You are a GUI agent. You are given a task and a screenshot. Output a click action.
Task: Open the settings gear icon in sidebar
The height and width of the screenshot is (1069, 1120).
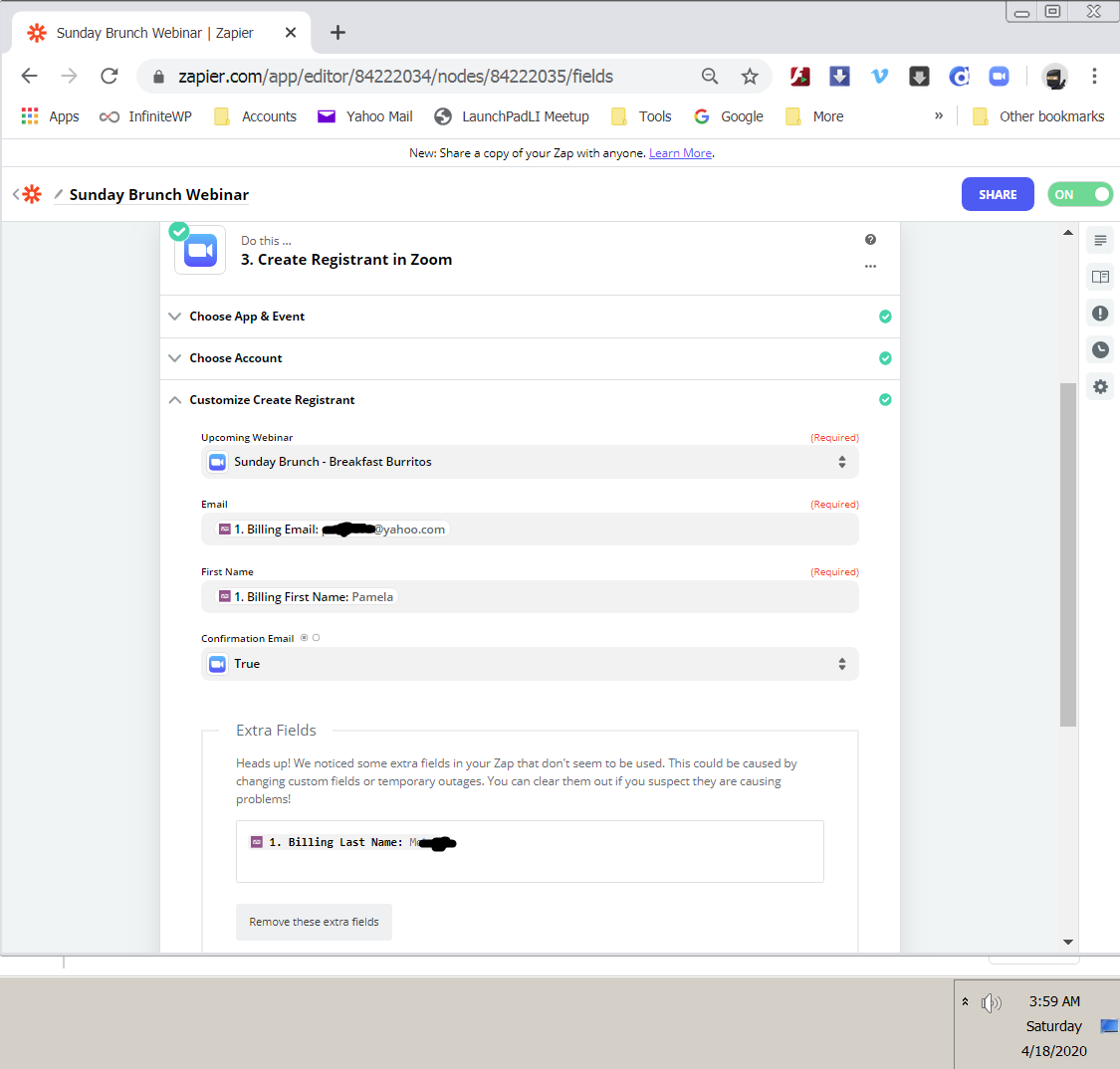[1100, 387]
